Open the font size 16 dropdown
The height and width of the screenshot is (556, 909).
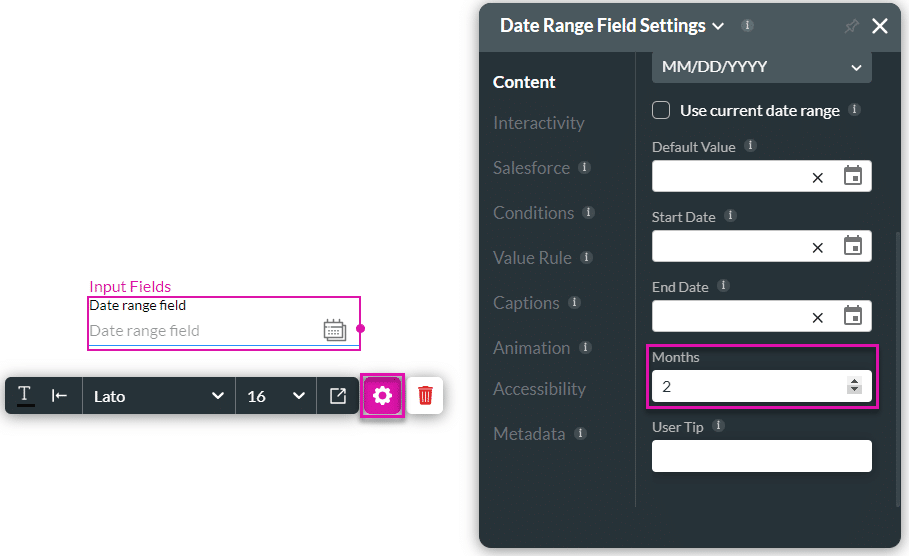point(275,396)
